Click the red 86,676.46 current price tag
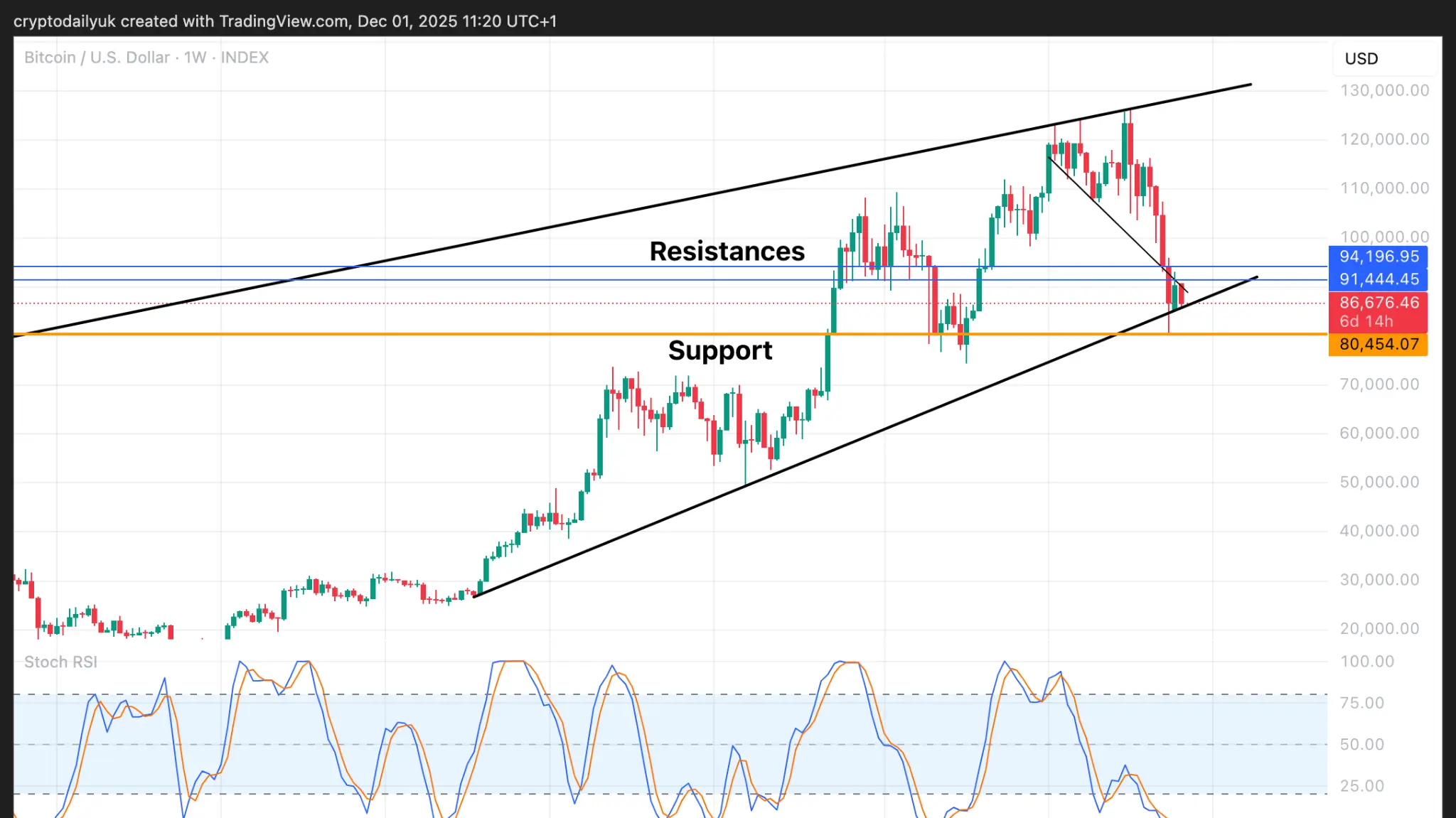The image size is (1456, 818). (1378, 303)
